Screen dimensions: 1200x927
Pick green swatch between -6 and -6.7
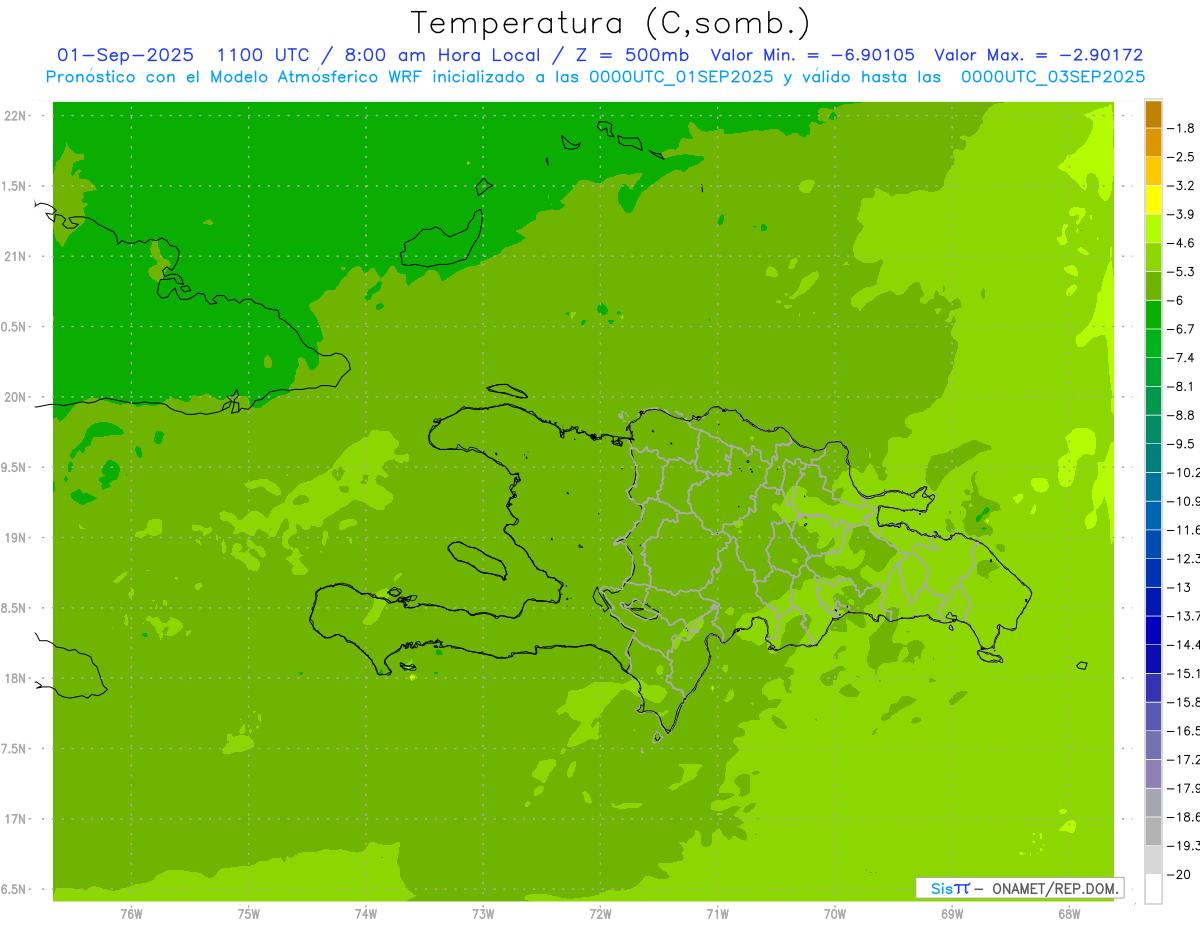coord(1153,315)
